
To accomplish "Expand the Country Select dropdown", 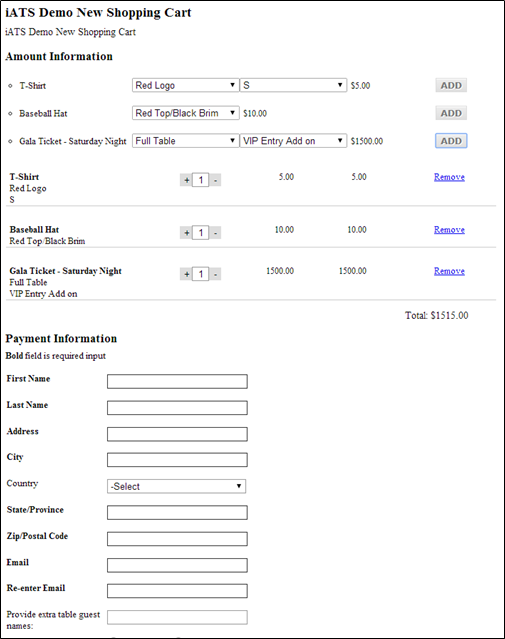I will coord(176,486).
